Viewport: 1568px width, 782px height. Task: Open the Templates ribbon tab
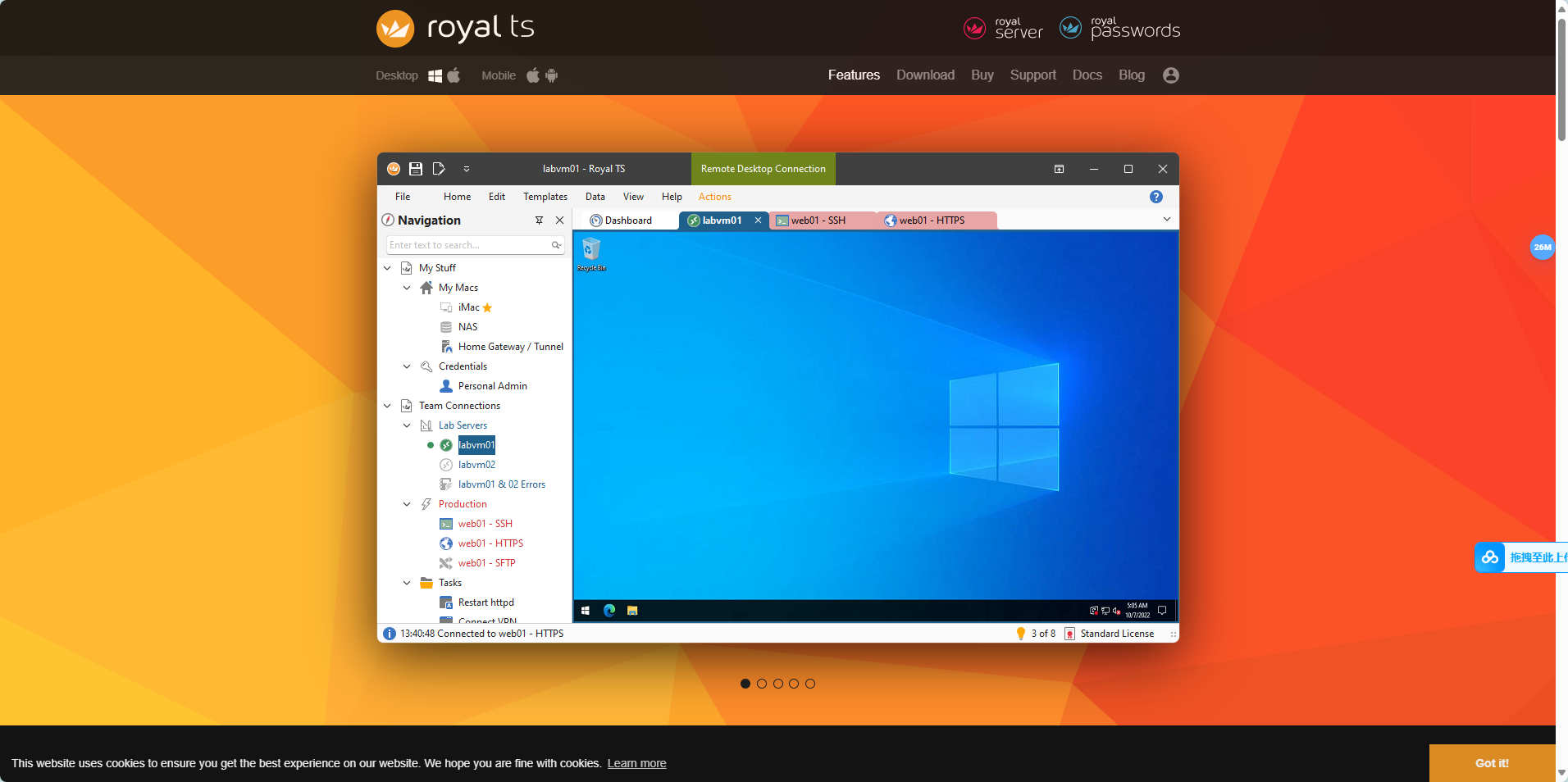[x=545, y=197]
